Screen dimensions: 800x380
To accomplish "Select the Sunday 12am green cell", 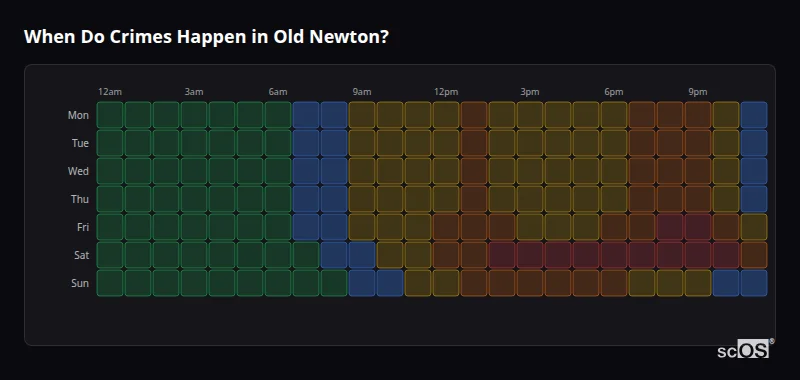I will tap(110, 283).
